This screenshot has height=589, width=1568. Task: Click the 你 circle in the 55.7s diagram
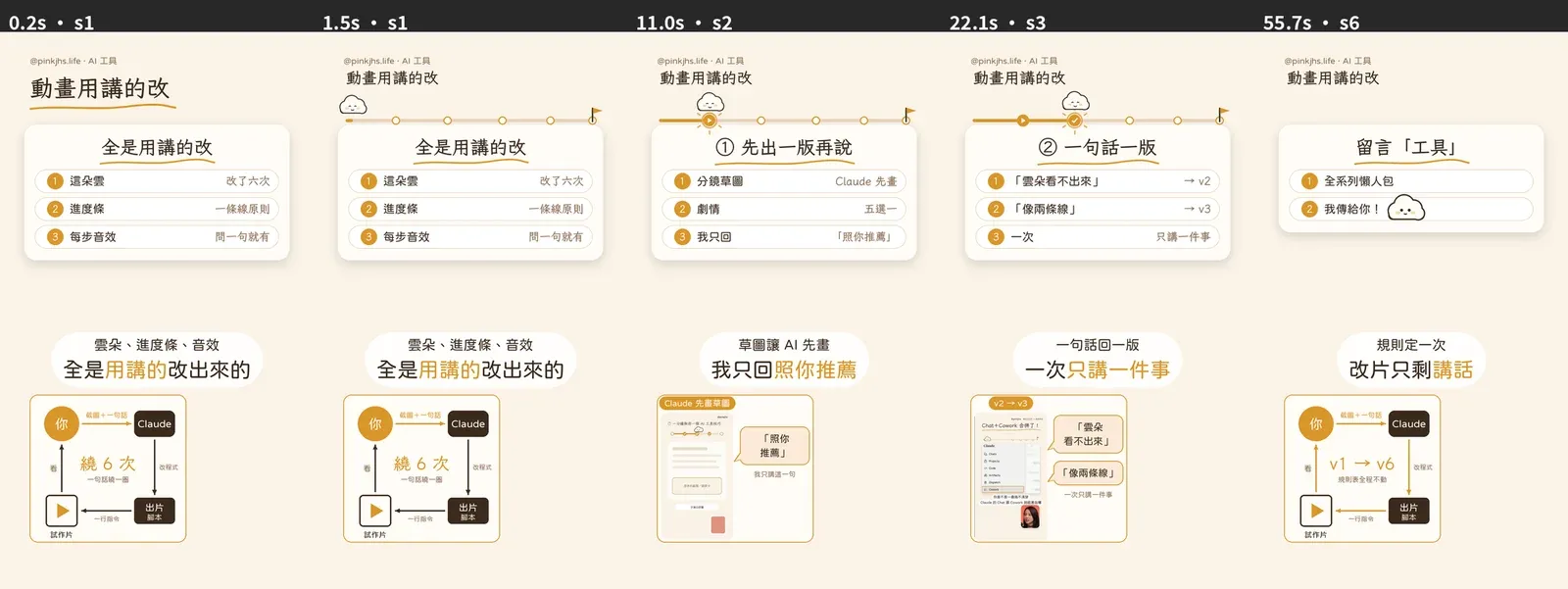1316,423
